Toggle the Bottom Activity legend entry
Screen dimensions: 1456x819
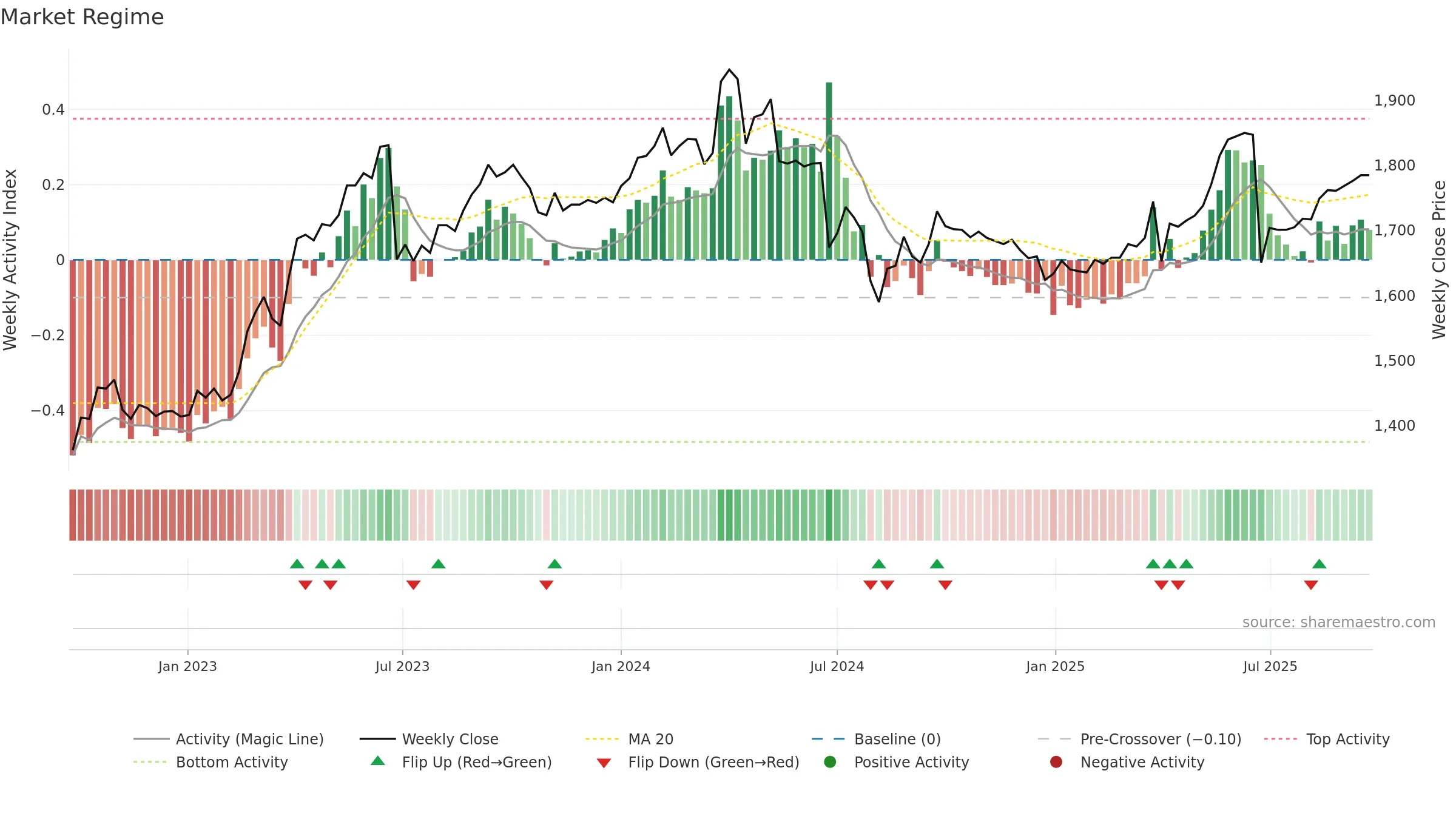(x=211, y=762)
